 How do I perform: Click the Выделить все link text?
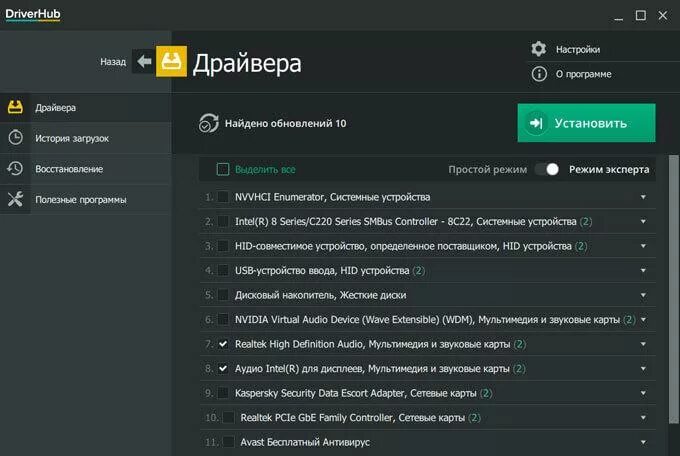point(265,169)
